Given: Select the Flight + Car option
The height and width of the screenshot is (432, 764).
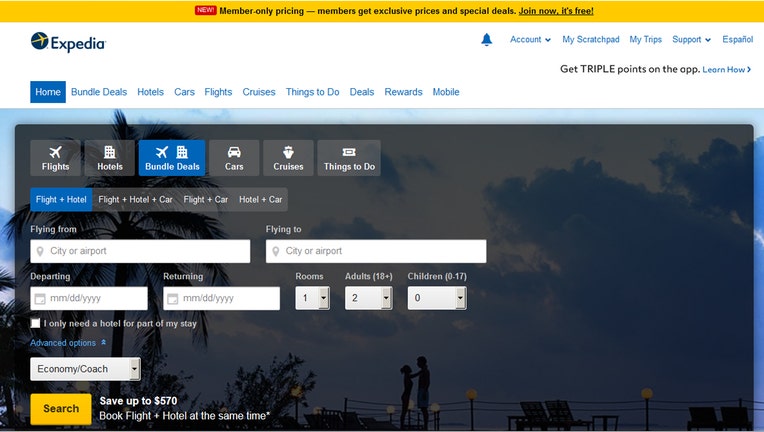Looking at the screenshot, I should pyautogui.click(x=206, y=200).
